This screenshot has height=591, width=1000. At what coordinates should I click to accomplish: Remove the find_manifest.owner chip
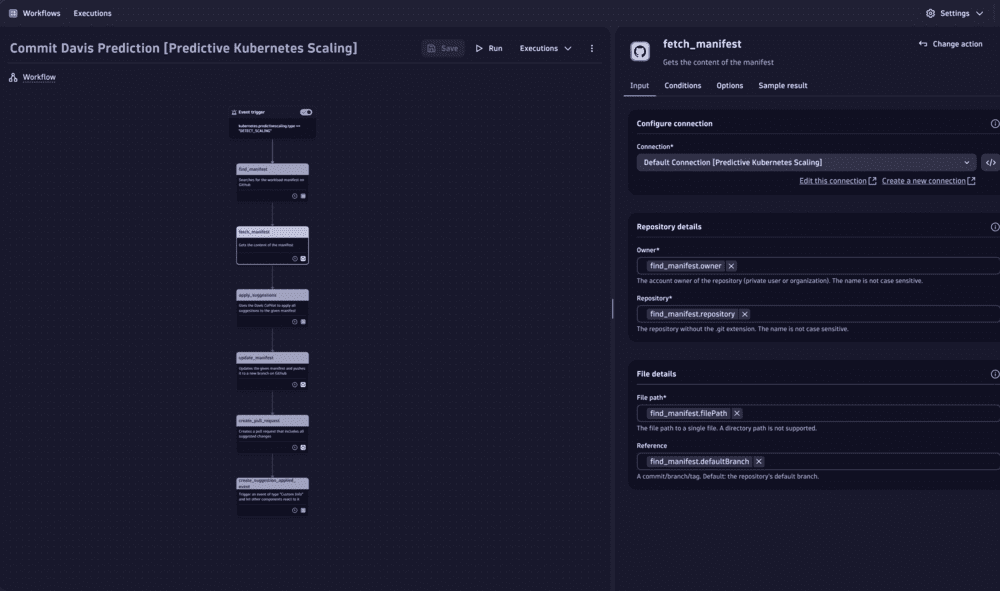tap(731, 266)
